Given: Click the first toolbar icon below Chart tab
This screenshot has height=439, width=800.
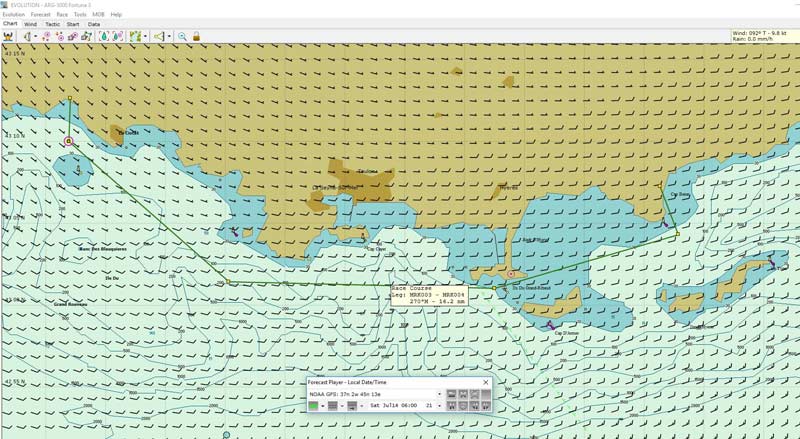Looking at the screenshot, I should pos(9,36).
